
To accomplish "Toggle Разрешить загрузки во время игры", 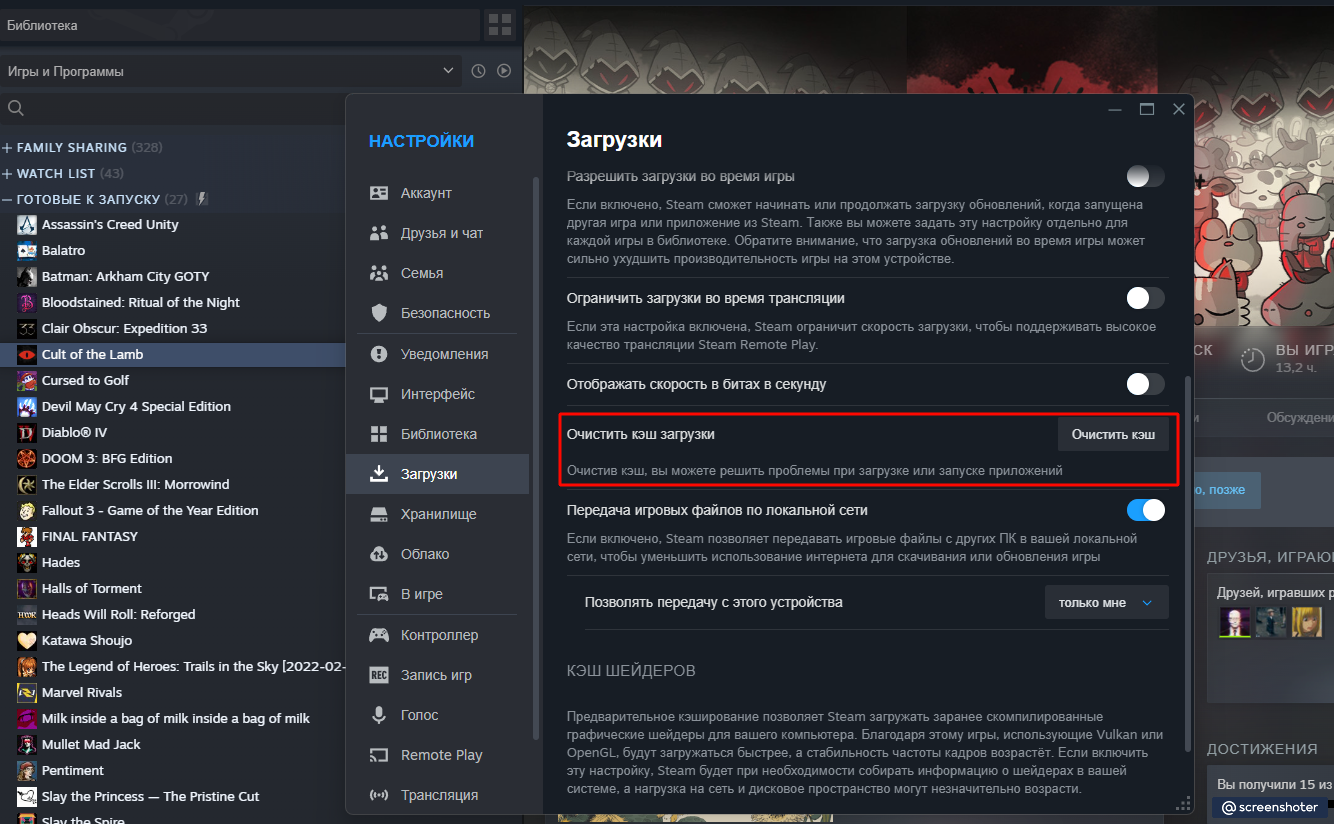I will [1146, 177].
